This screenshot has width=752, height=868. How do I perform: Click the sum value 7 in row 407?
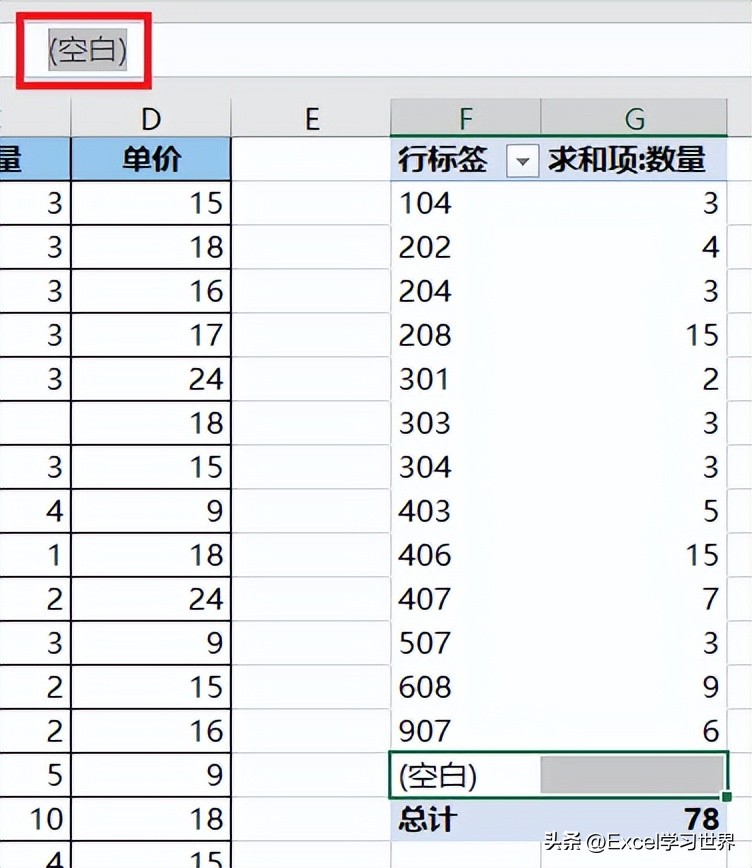click(x=710, y=599)
